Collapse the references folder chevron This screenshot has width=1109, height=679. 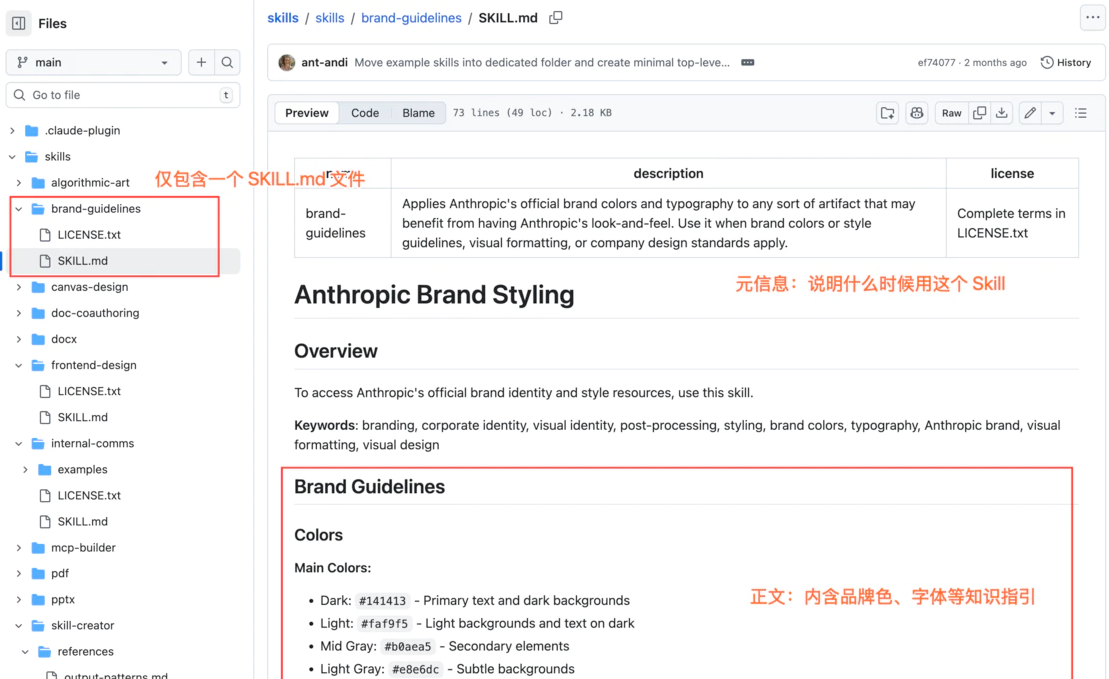click(x=25, y=652)
